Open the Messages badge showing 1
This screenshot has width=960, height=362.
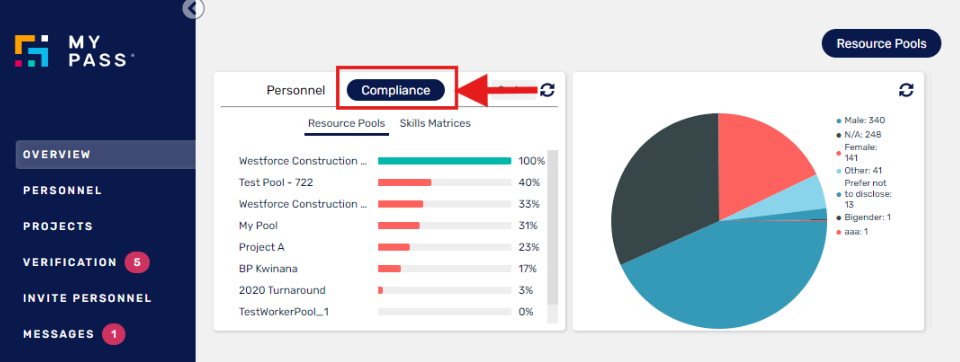click(113, 334)
